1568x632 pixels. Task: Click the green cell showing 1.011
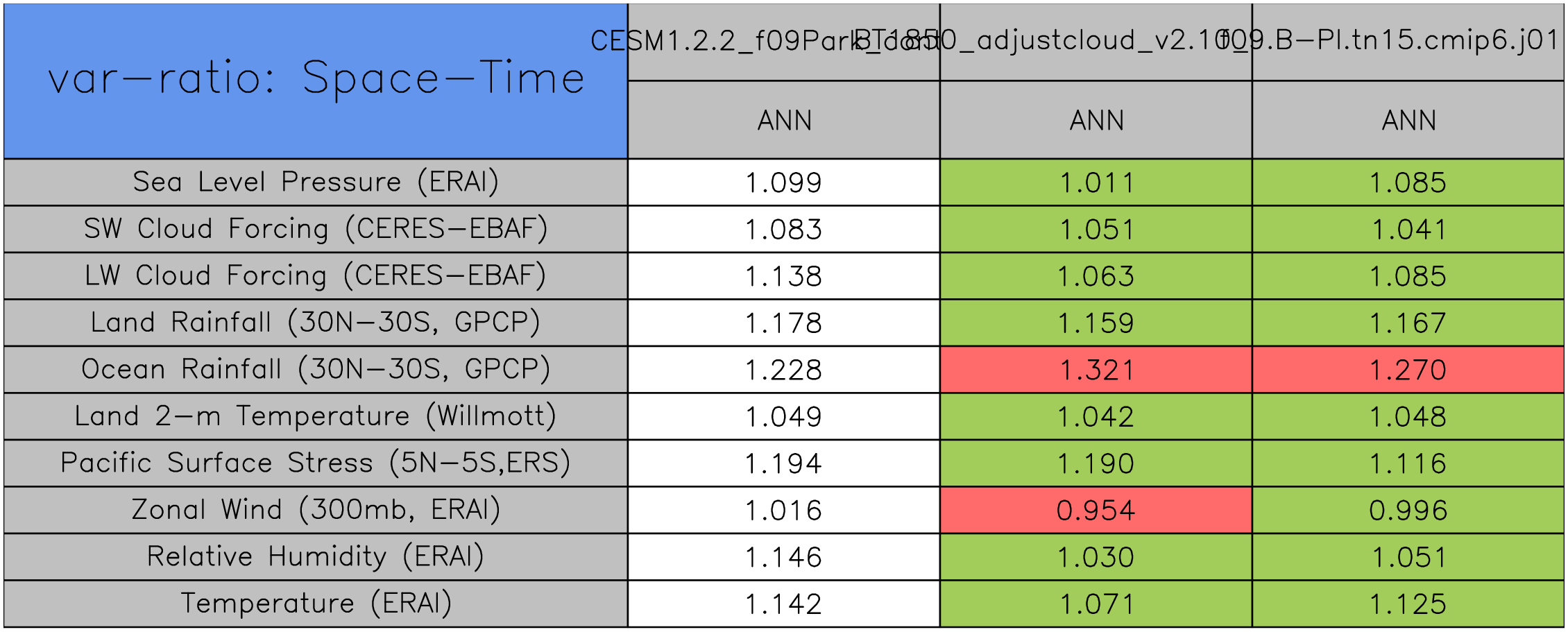(1096, 182)
